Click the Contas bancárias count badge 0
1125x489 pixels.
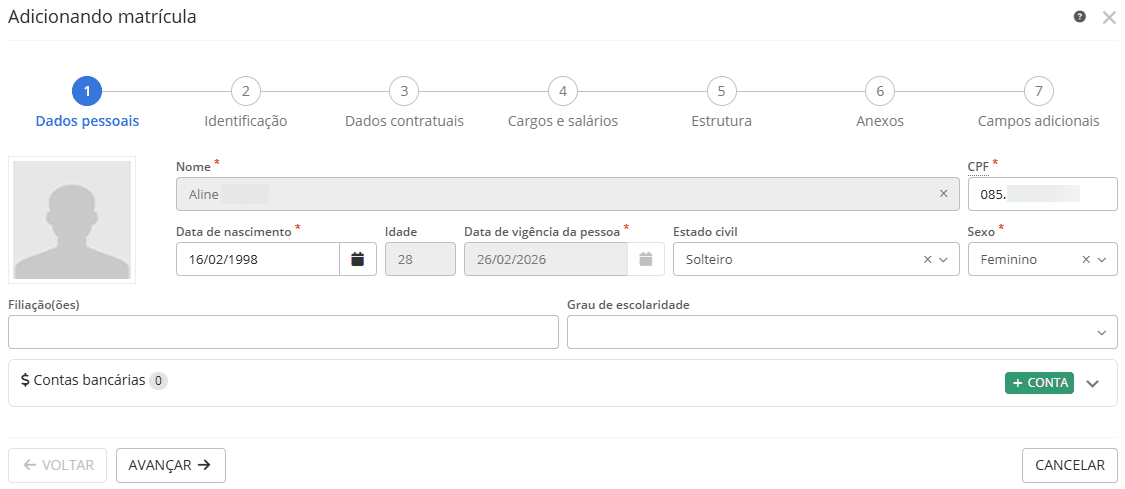[x=159, y=381]
